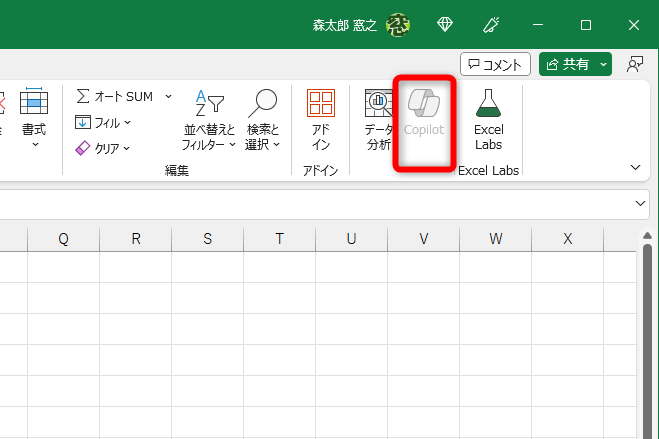Open the アドイン (Add-ins) gallery
The image size is (659, 439).
[x=321, y=118]
